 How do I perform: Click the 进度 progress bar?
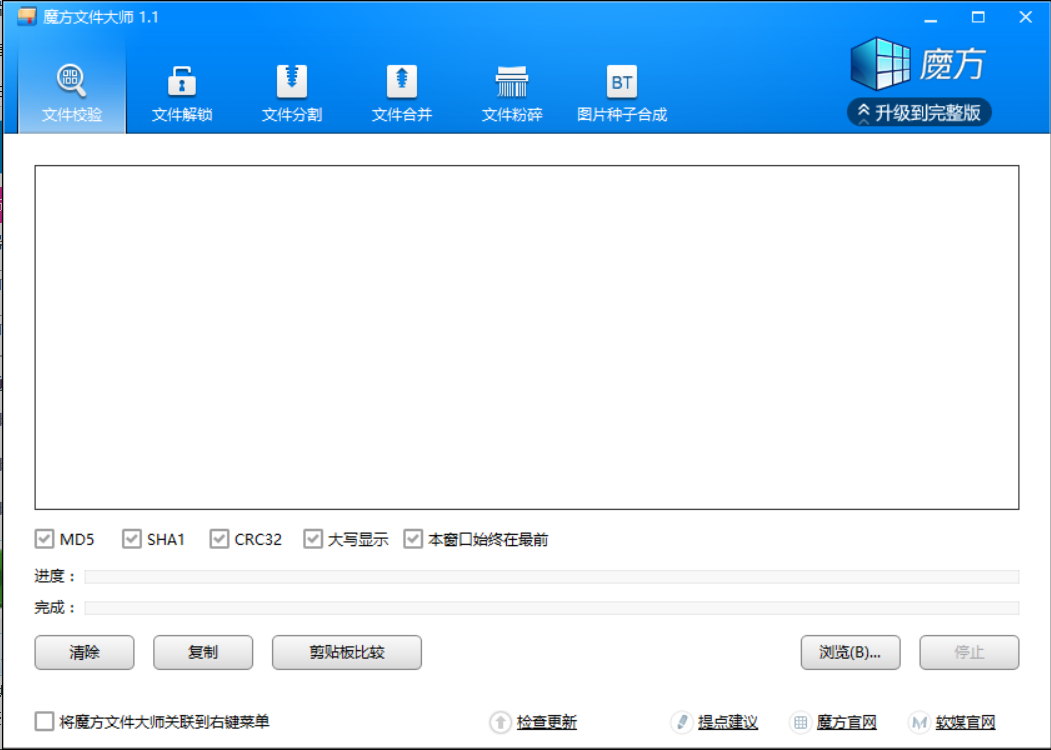coord(552,576)
